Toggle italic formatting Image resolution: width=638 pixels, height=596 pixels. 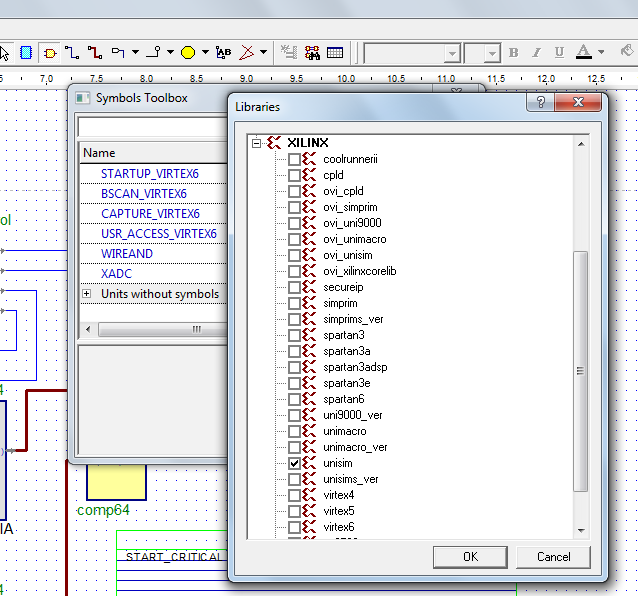(536, 53)
